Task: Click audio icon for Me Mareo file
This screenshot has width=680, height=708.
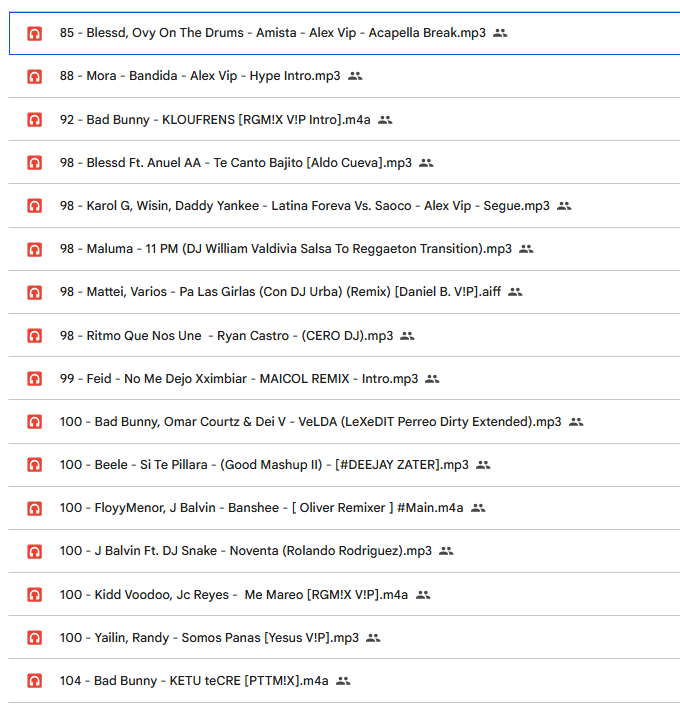Action: click(x=35, y=595)
